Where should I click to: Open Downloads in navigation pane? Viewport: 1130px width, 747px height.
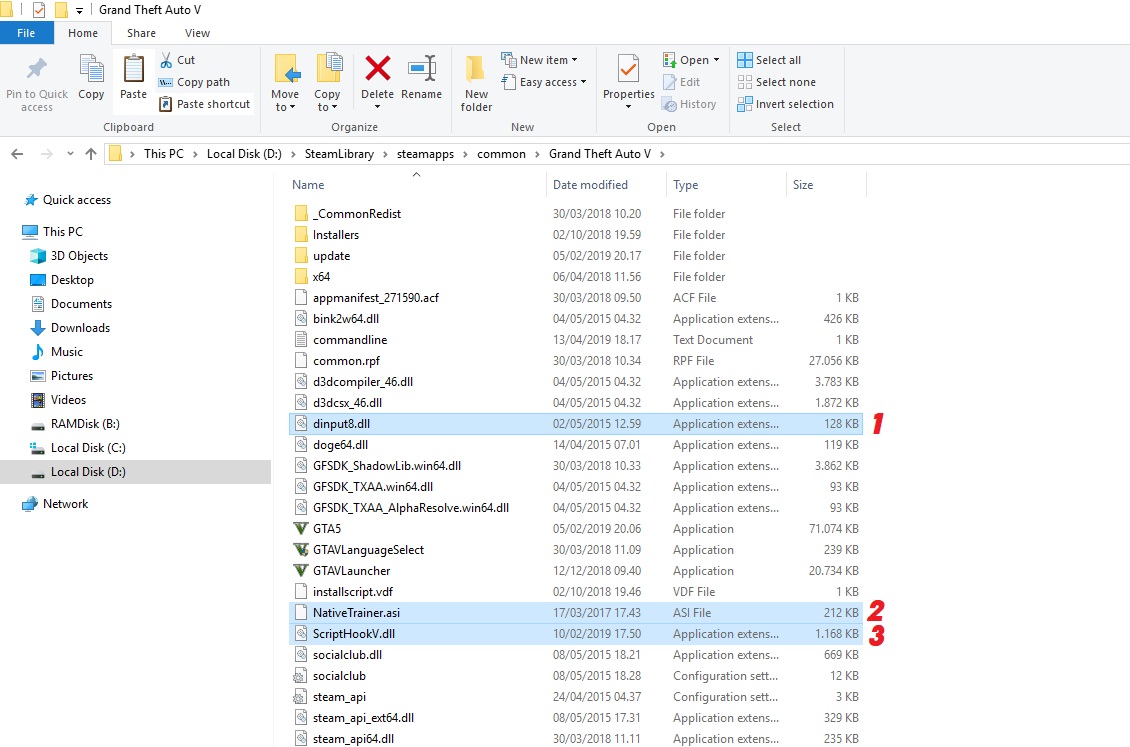[x=71, y=328]
